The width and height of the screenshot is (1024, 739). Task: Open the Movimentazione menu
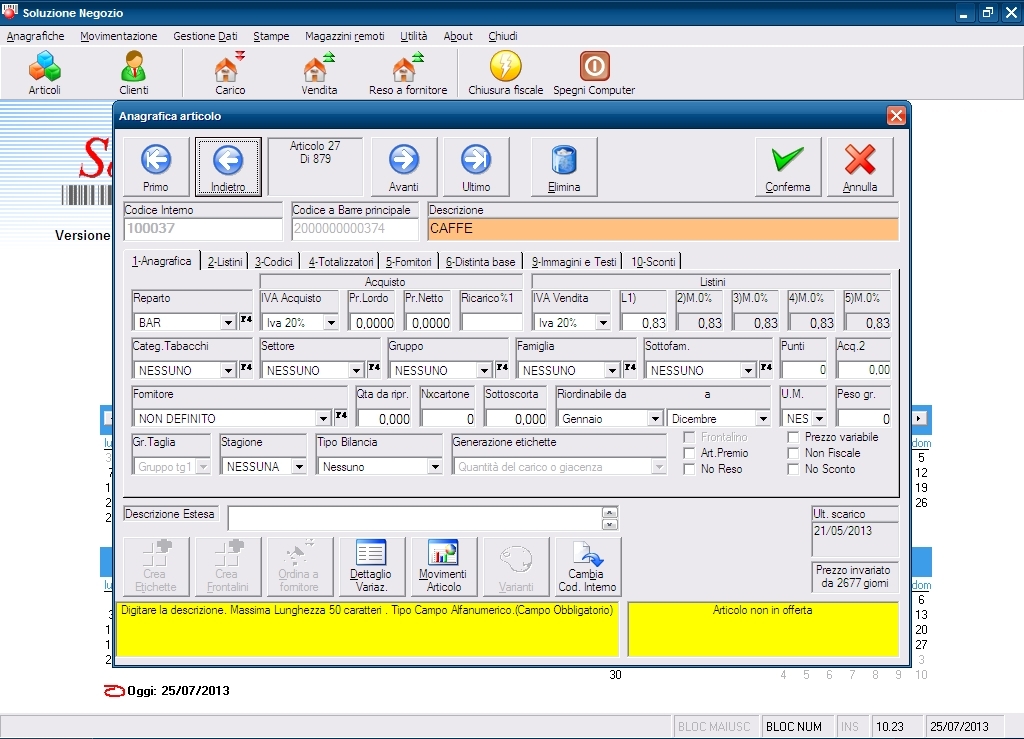point(118,36)
